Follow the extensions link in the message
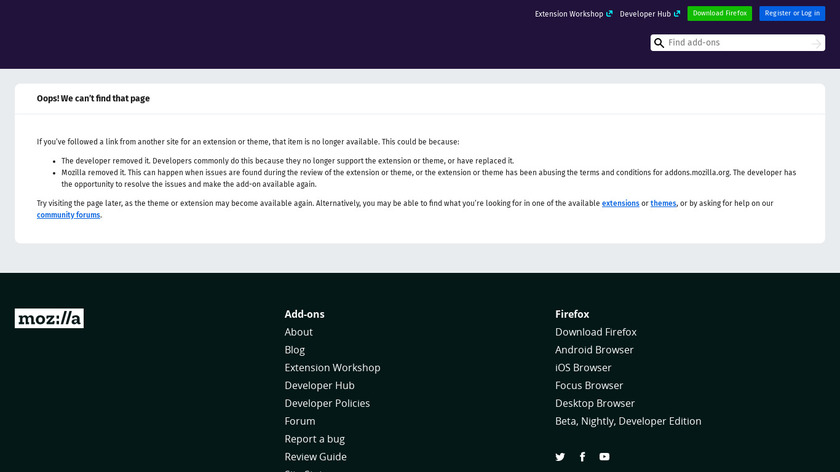 (620, 203)
